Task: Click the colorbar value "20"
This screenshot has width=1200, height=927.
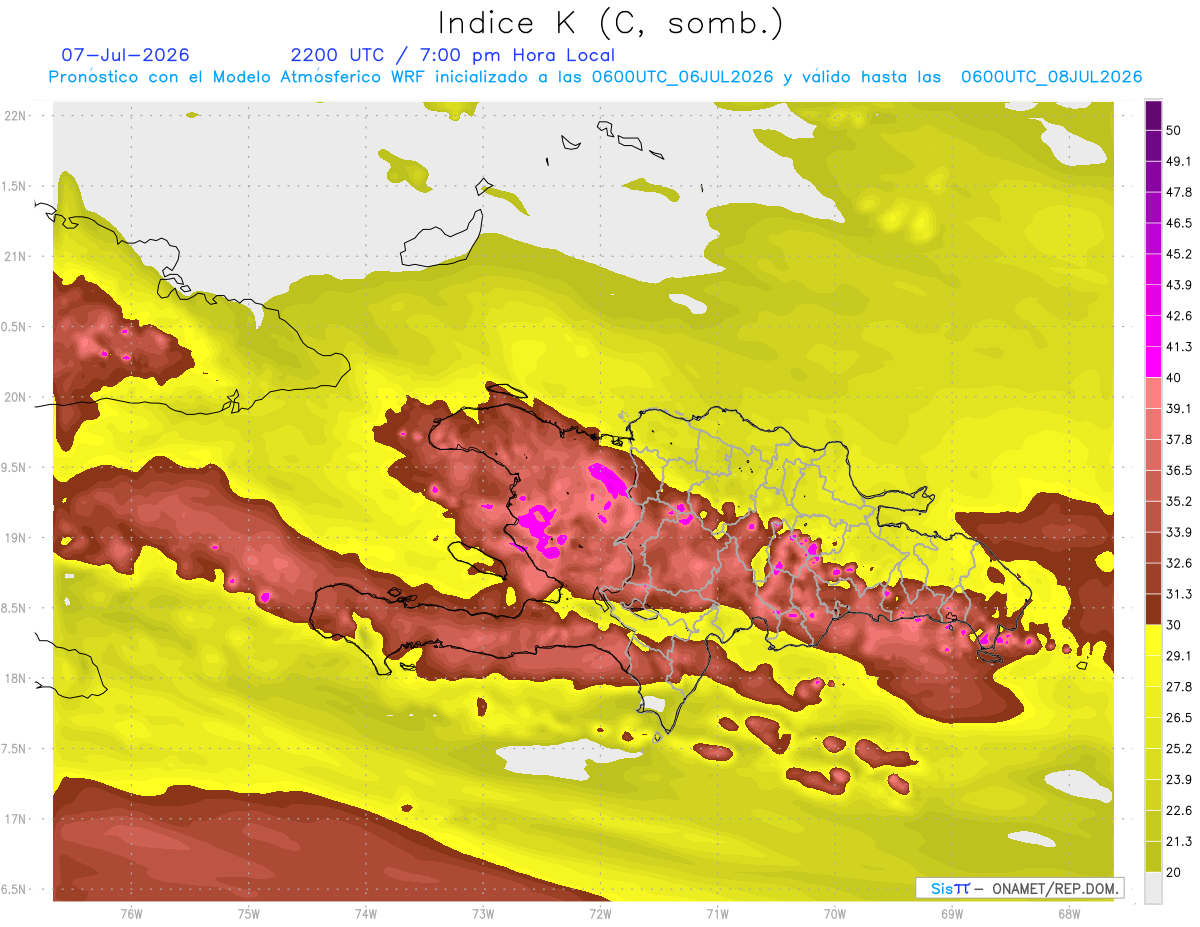Action: tap(1174, 872)
